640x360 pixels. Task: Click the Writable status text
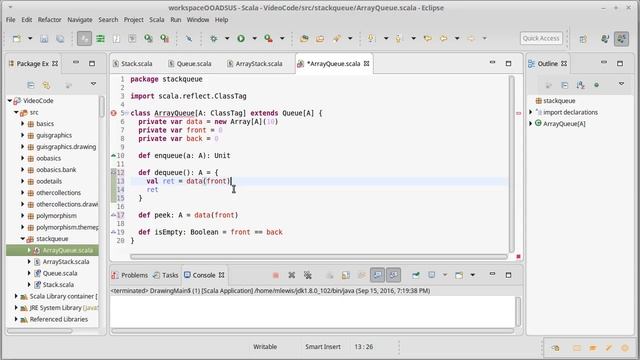coord(265,347)
